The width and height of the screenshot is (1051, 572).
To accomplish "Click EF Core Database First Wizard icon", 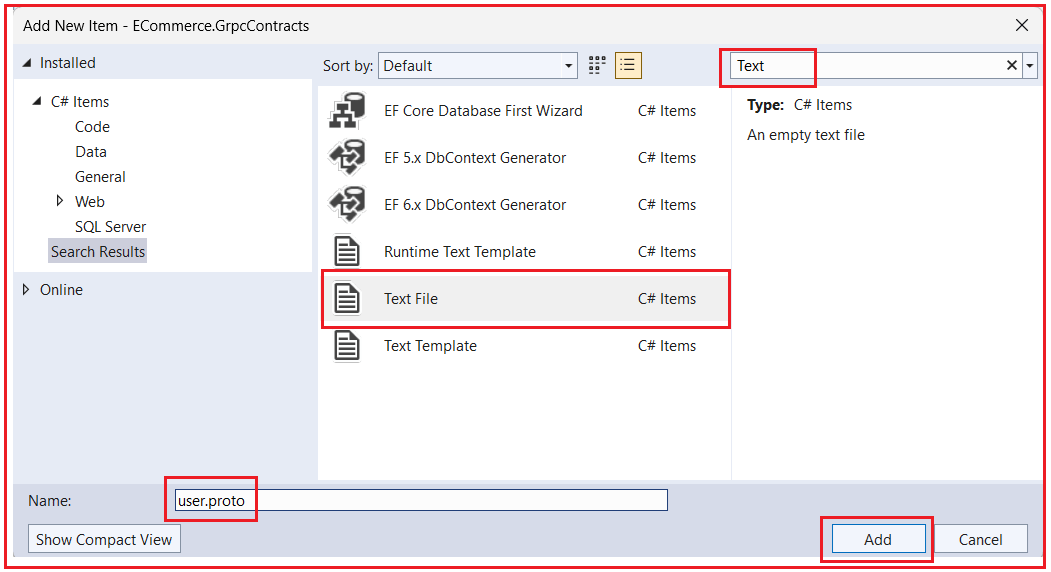I will (x=347, y=111).
